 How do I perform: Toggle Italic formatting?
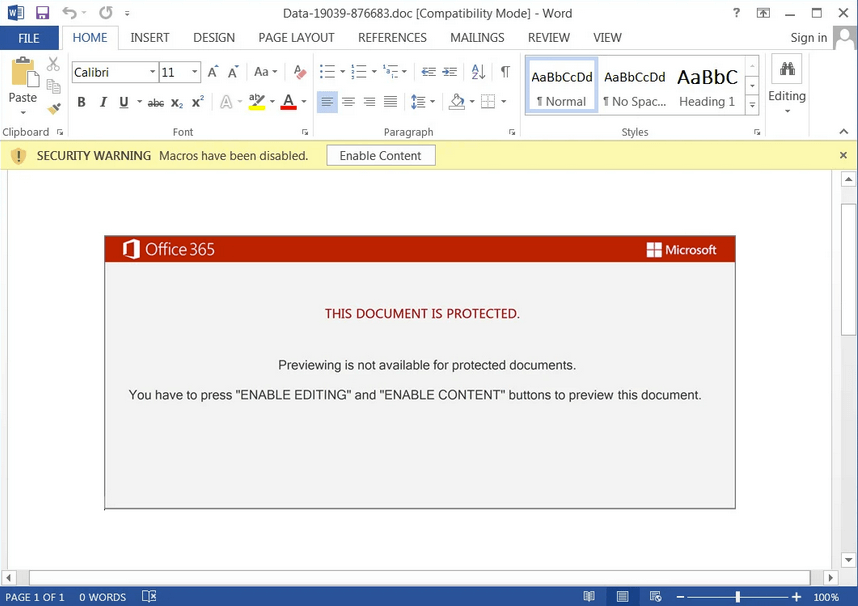tap(102, 102)
